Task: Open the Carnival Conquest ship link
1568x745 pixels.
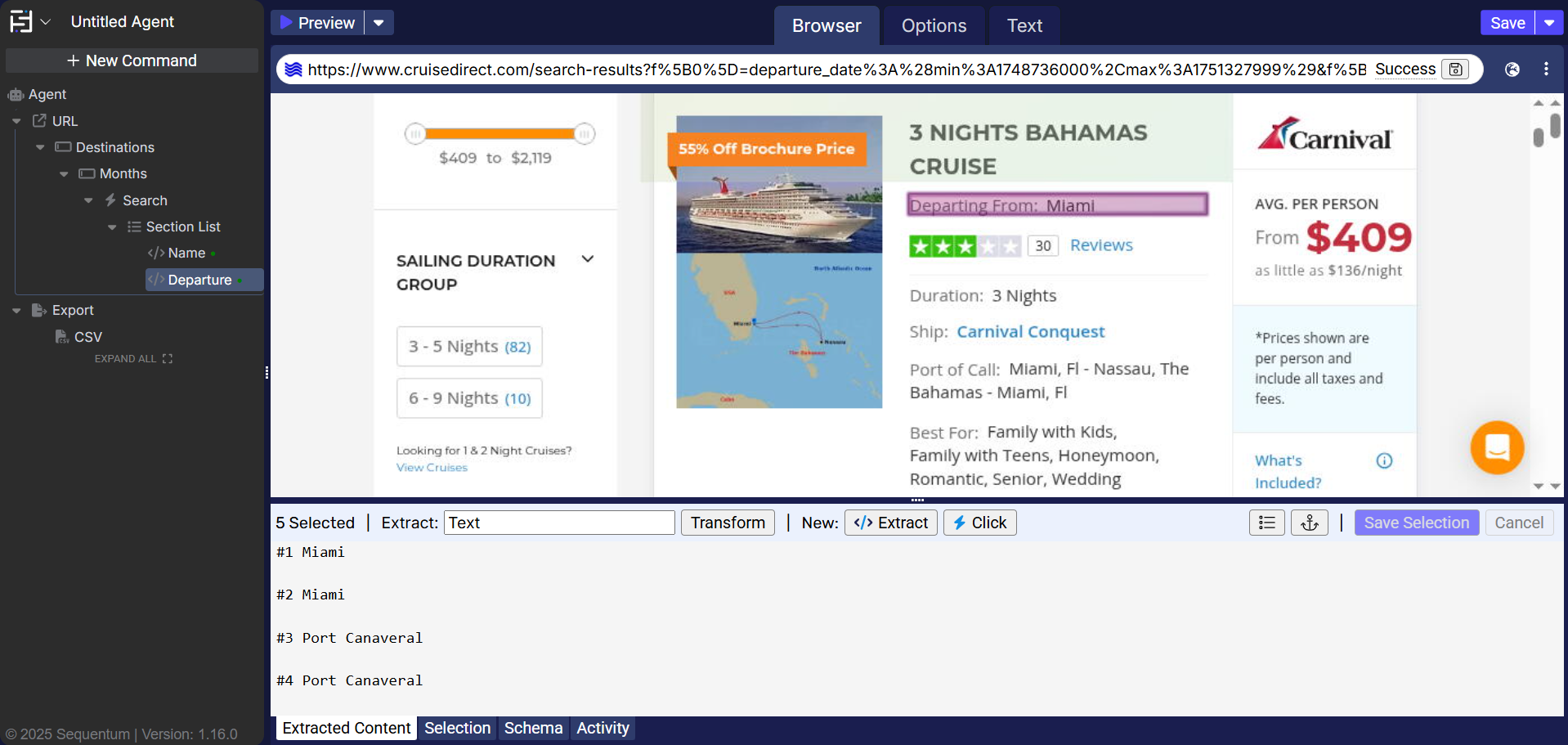Action: pos(1030,332)
